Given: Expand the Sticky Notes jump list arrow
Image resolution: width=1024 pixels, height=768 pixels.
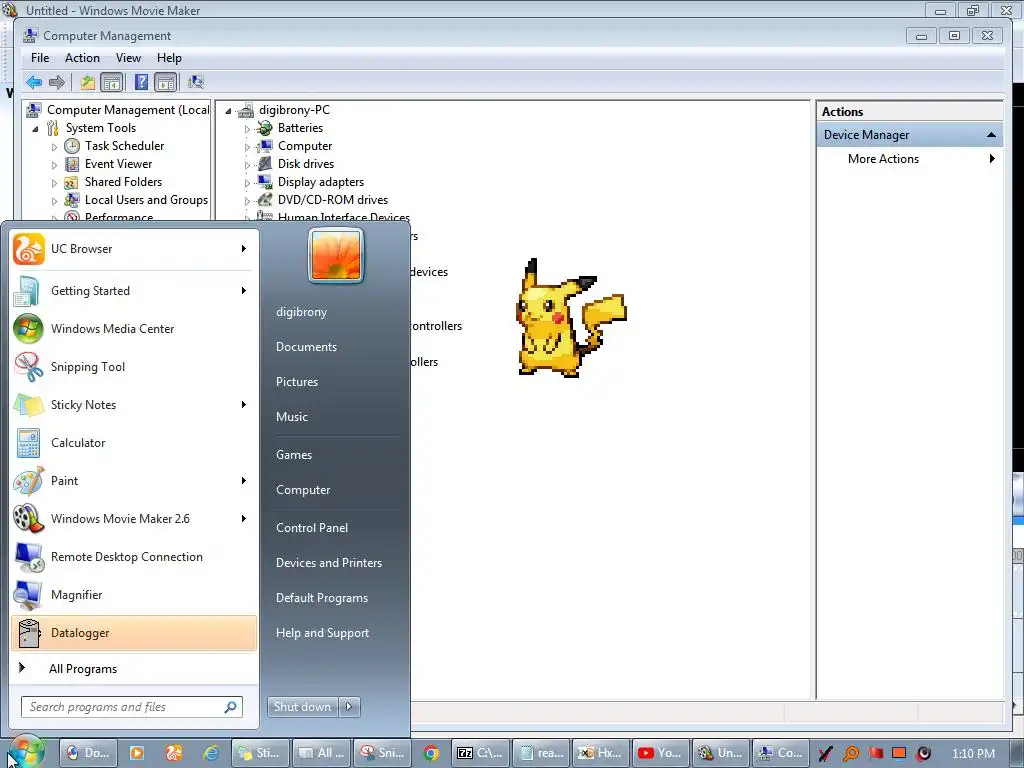Looking at the screenshot, I should pyautogui.click(x=244, y=405).
